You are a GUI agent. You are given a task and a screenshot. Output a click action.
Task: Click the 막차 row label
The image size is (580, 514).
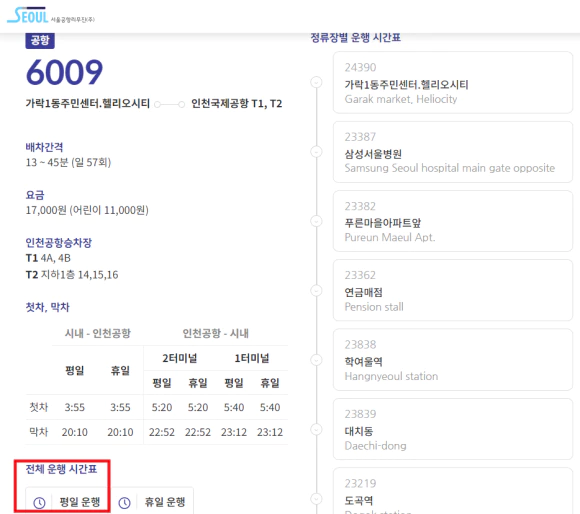[39, 432]
